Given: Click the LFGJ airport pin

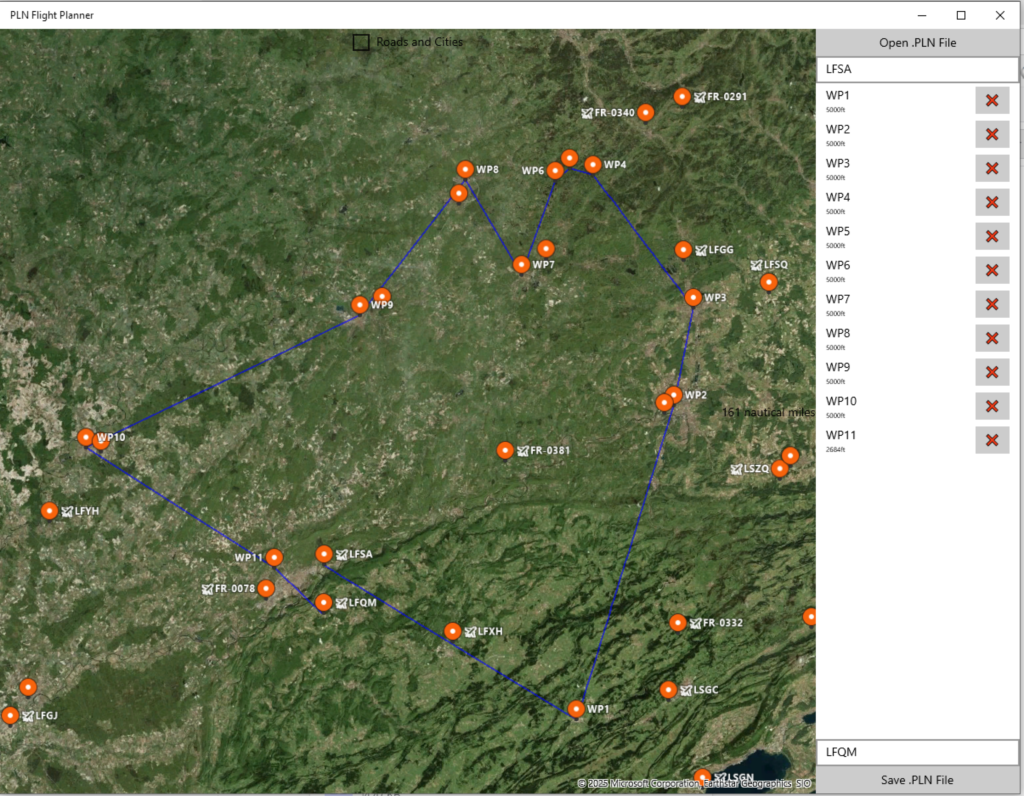Looking at the screenshot, I should [x=10, y=716].
